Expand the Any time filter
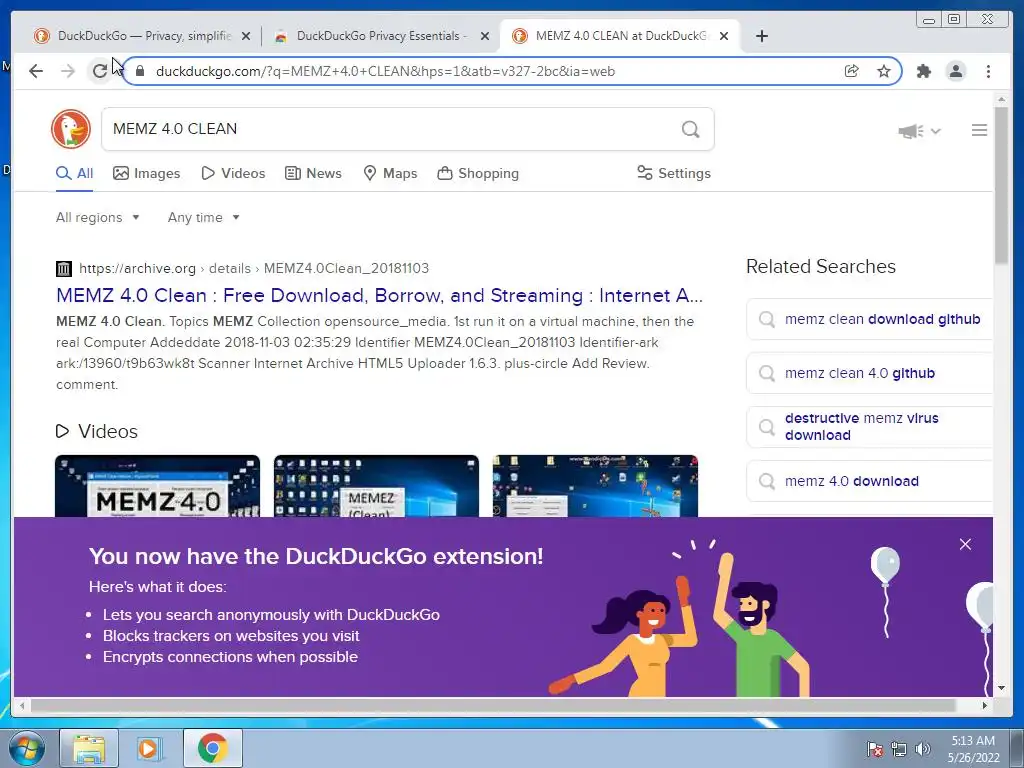The height and width of the screenshot is (768, 1024). tap(203, 217)
